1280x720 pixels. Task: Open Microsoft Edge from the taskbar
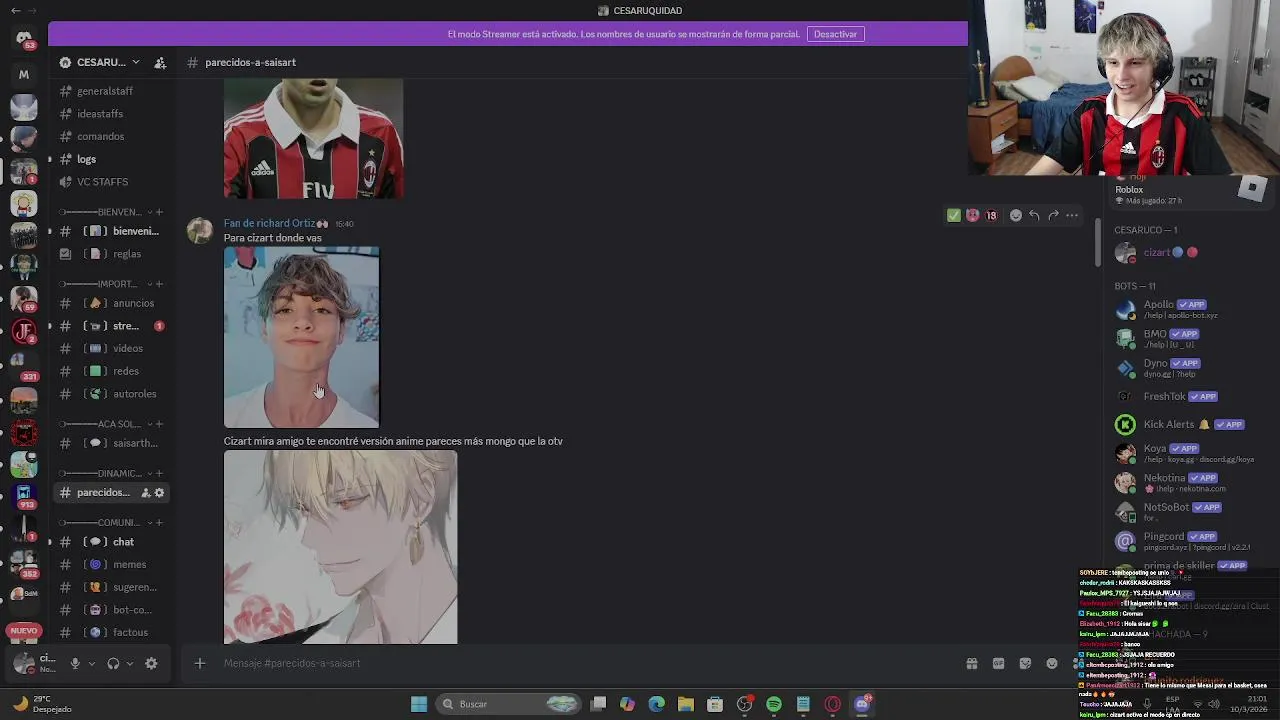657,704
